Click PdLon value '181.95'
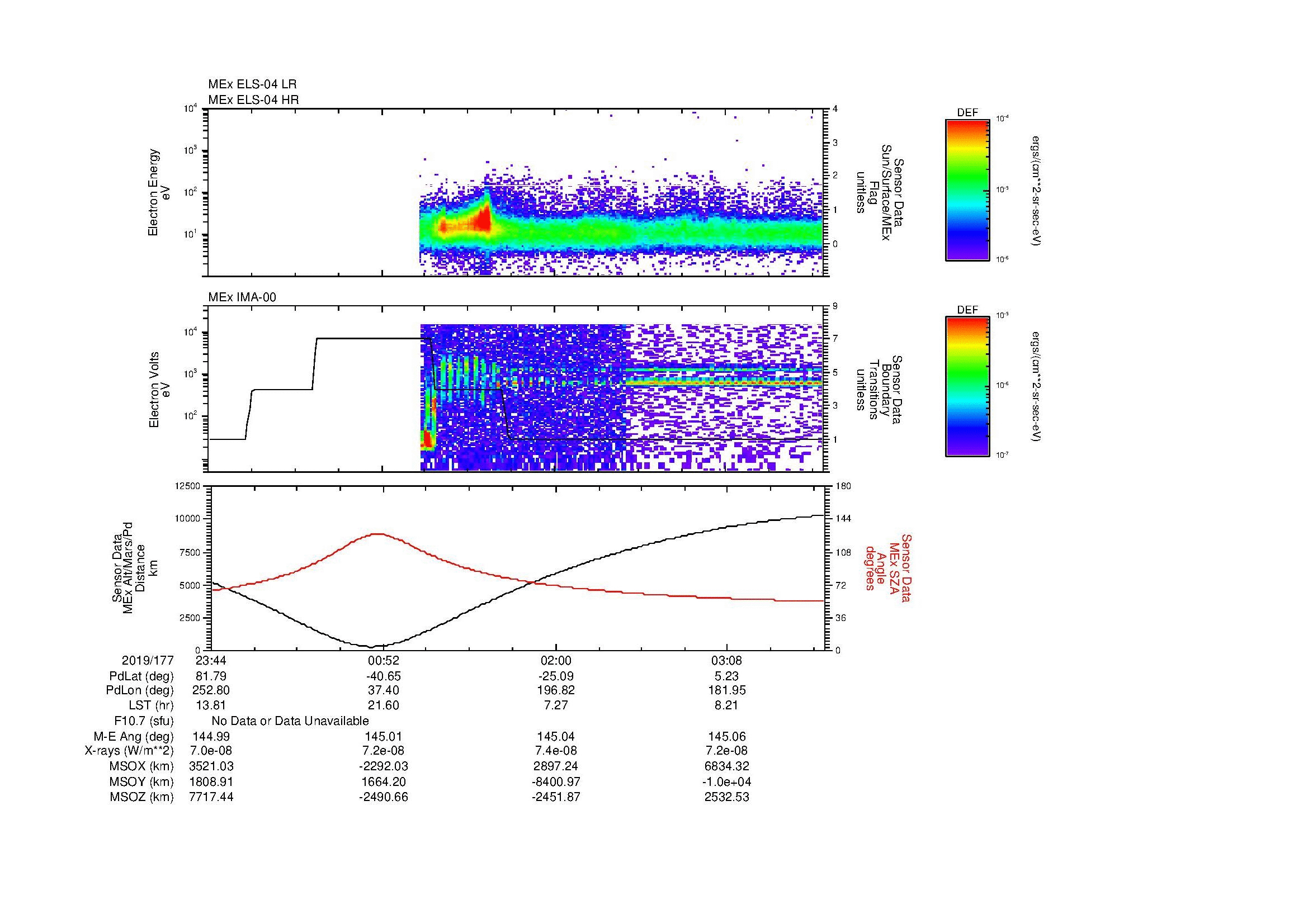 727,690
